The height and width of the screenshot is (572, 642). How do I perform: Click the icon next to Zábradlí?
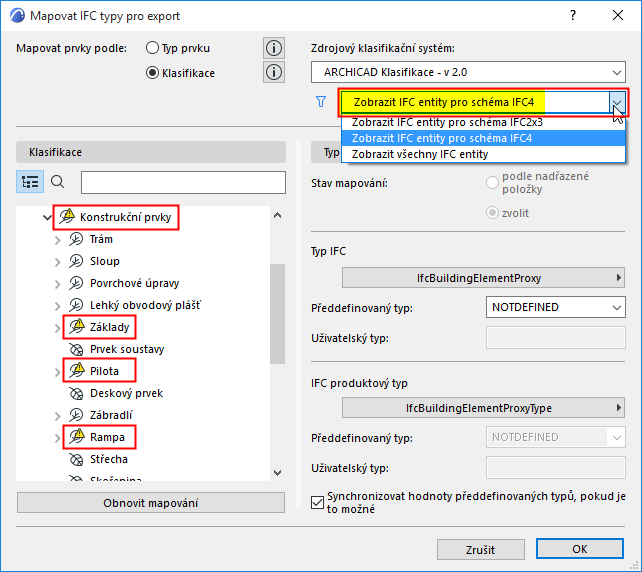click(76, 415)
